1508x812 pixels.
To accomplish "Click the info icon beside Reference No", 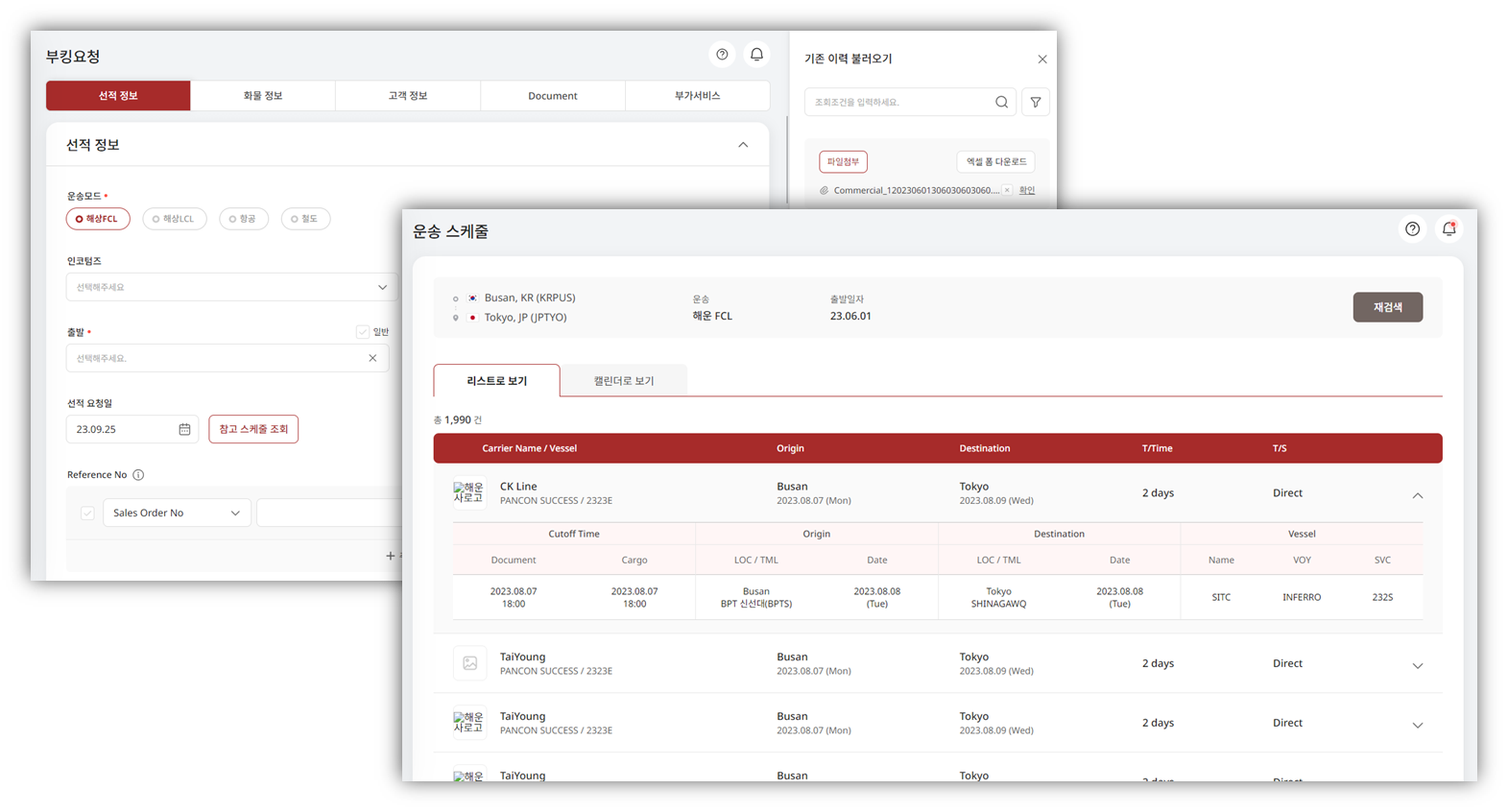I will (138, 475).
